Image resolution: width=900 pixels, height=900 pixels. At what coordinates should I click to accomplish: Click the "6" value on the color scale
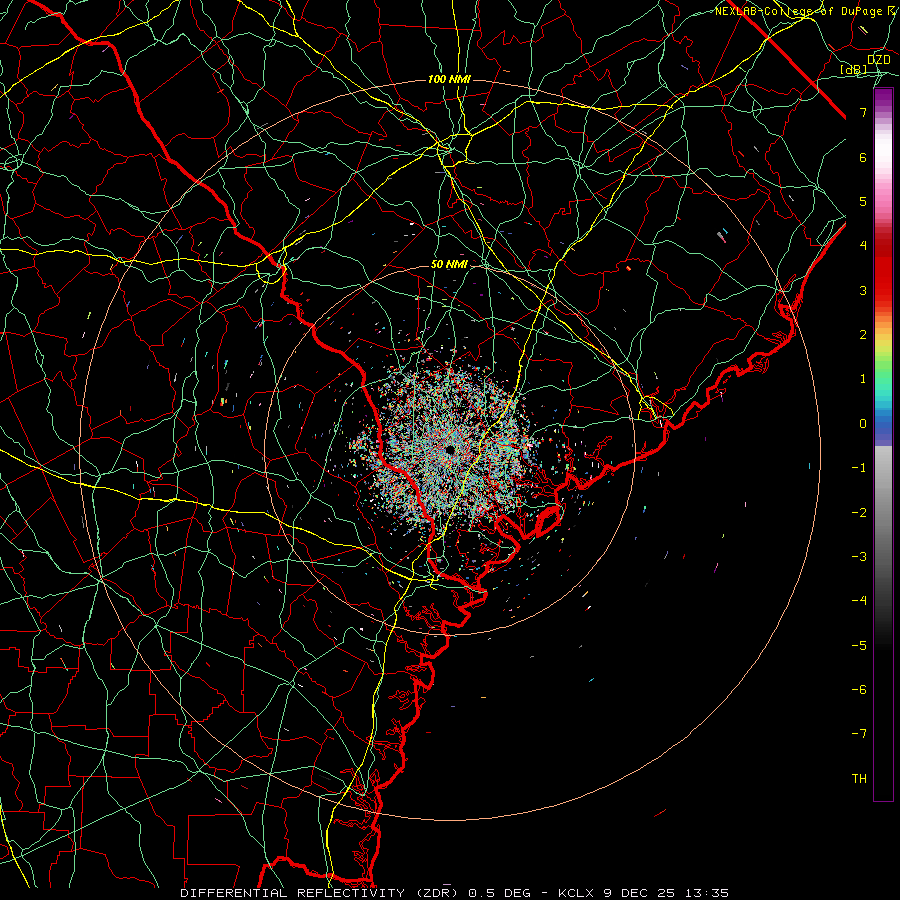863,157
